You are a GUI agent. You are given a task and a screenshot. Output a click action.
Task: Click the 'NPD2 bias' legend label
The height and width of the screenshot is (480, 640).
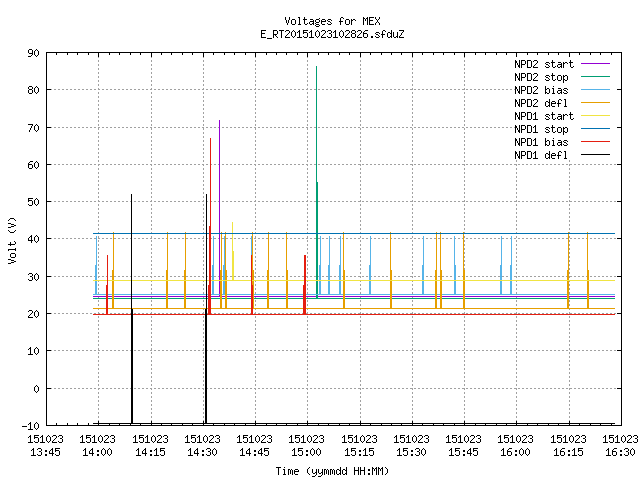pos(541,90)
